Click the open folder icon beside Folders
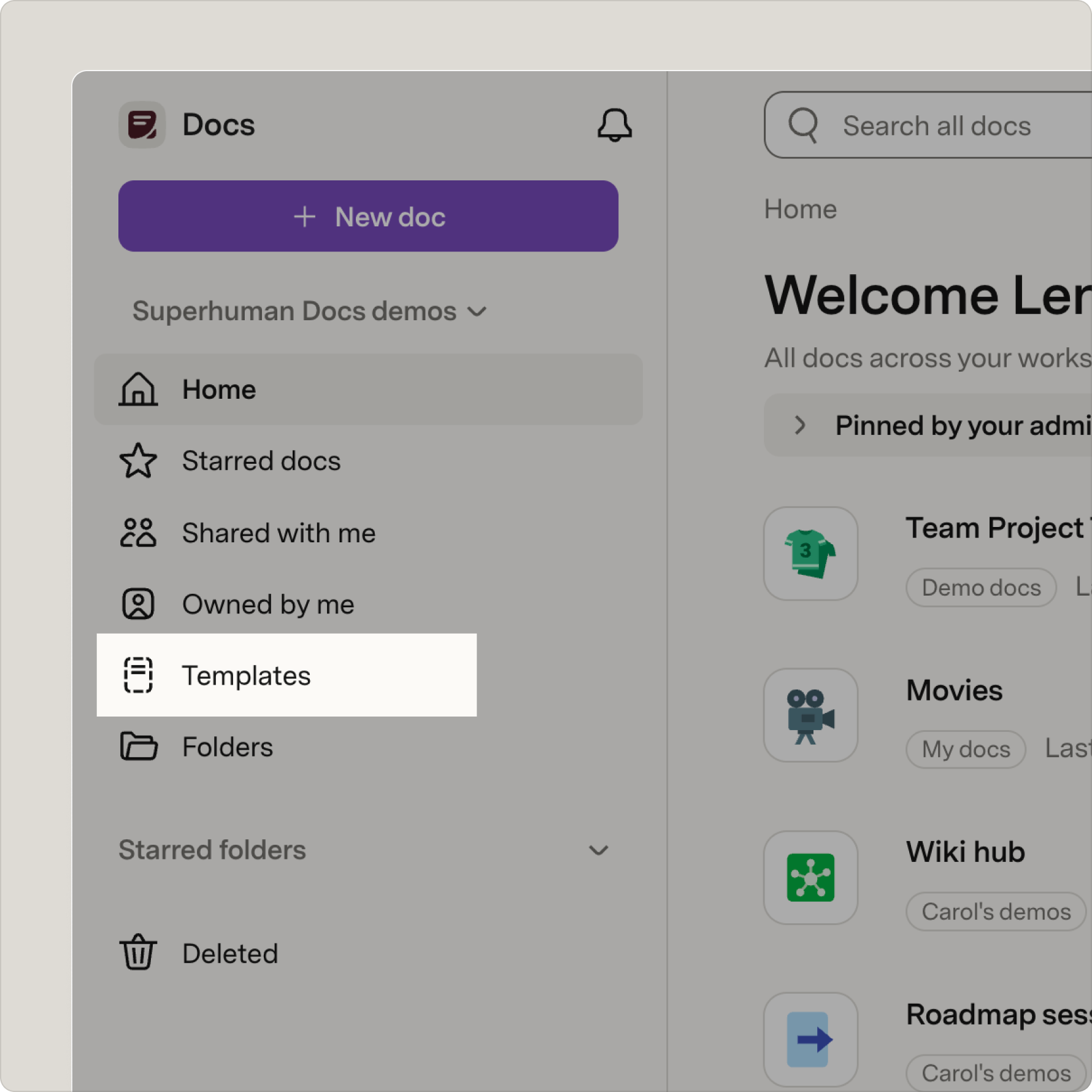Image resolution: width=1092 pixels, height=1092 pixels. pos(139,747)
